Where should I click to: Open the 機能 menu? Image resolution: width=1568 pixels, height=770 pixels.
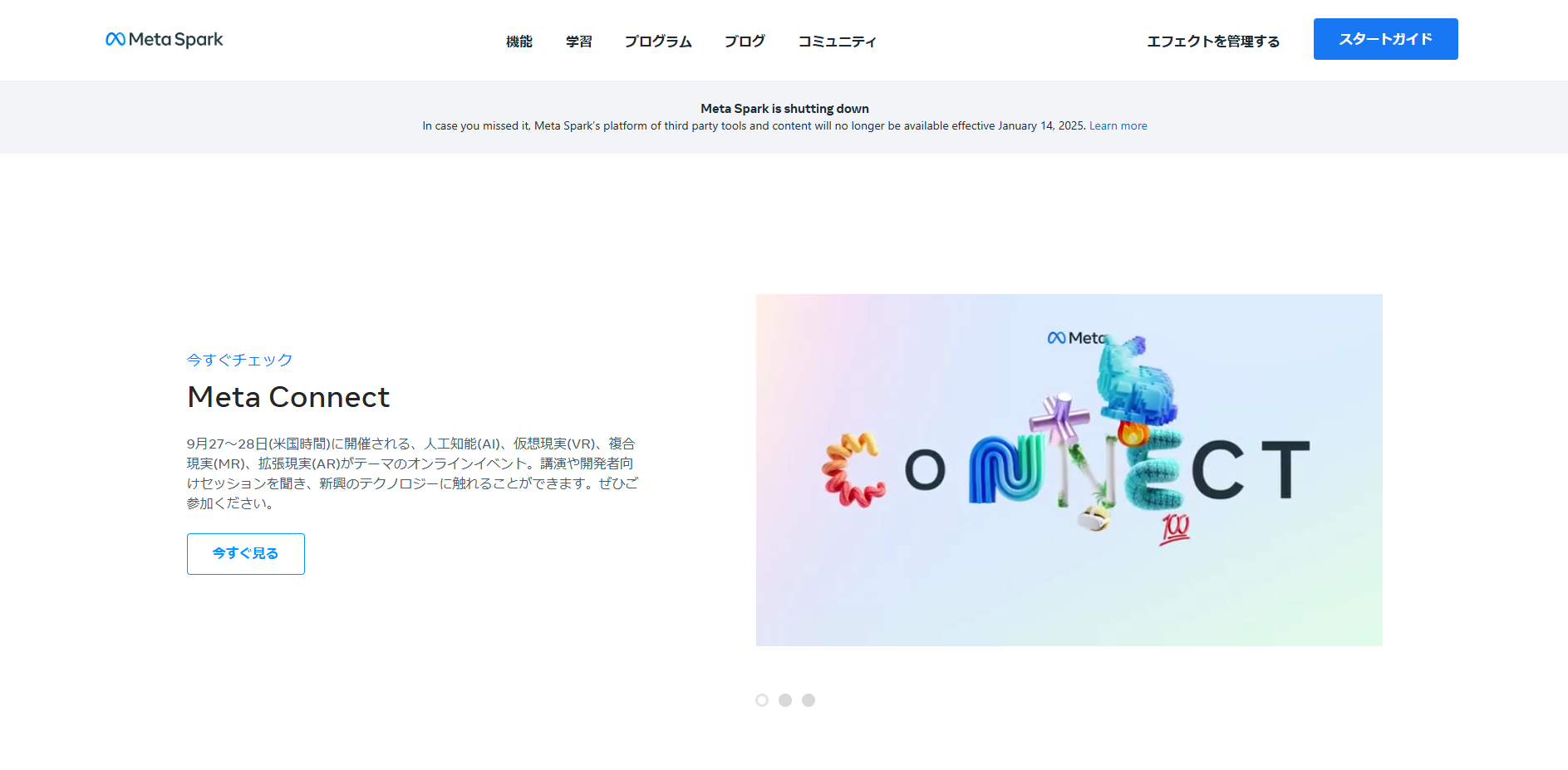tap(519, 42)
